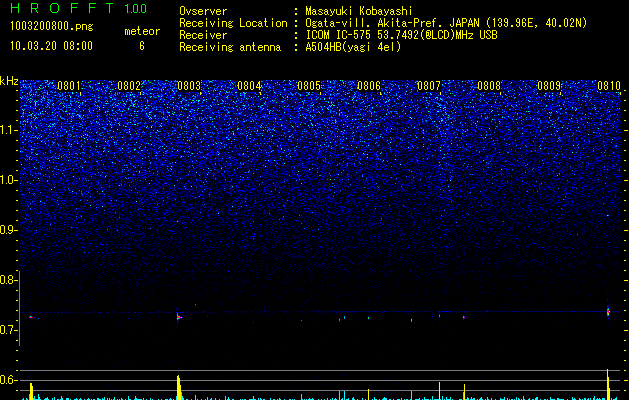Click the tallest yellow intensity bar at 0810
Viewport: 629px width, 400px height.
pyautogui.click(x=608, y=384)
